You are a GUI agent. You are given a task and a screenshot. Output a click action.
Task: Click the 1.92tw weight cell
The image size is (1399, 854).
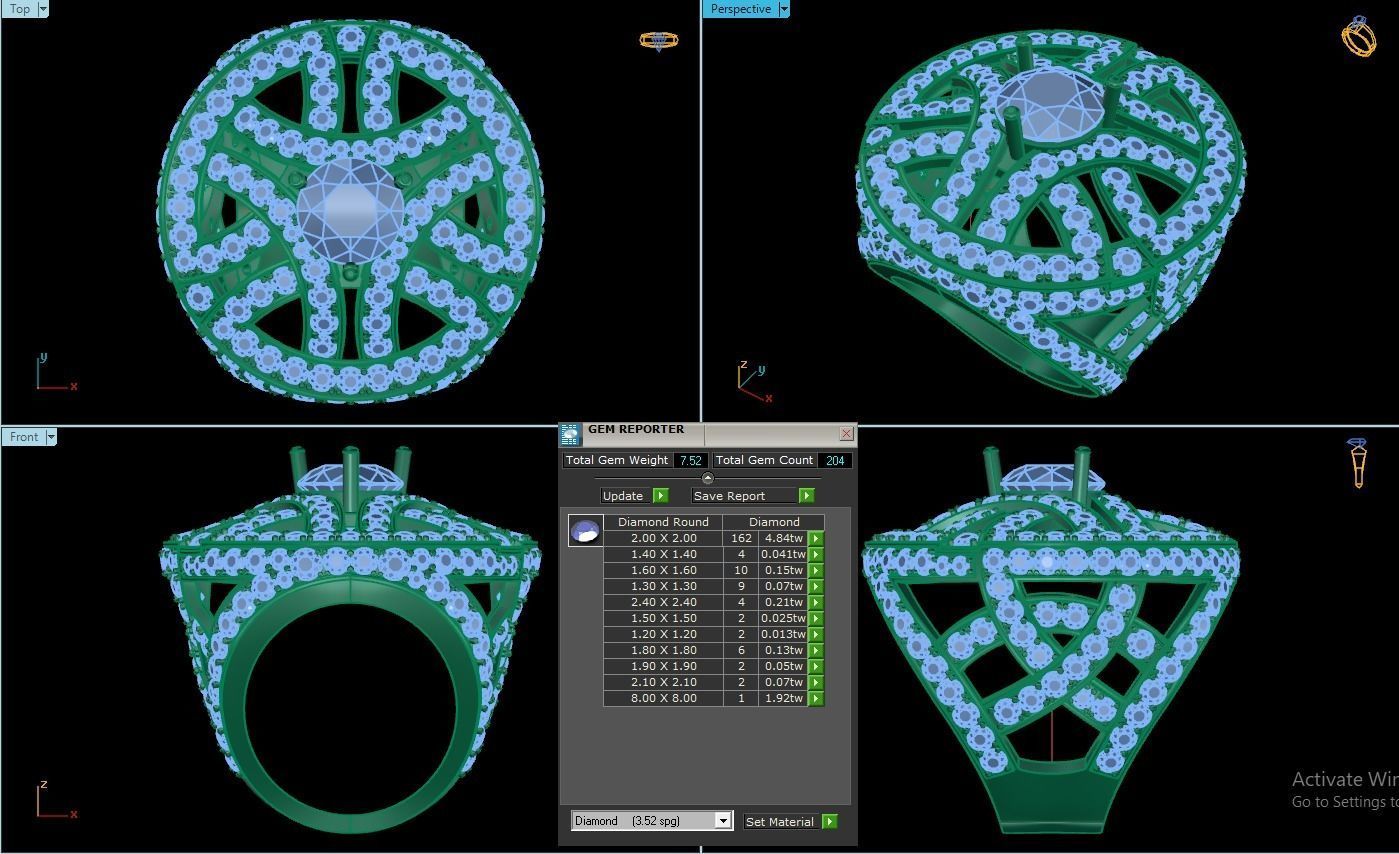point(783,698)
